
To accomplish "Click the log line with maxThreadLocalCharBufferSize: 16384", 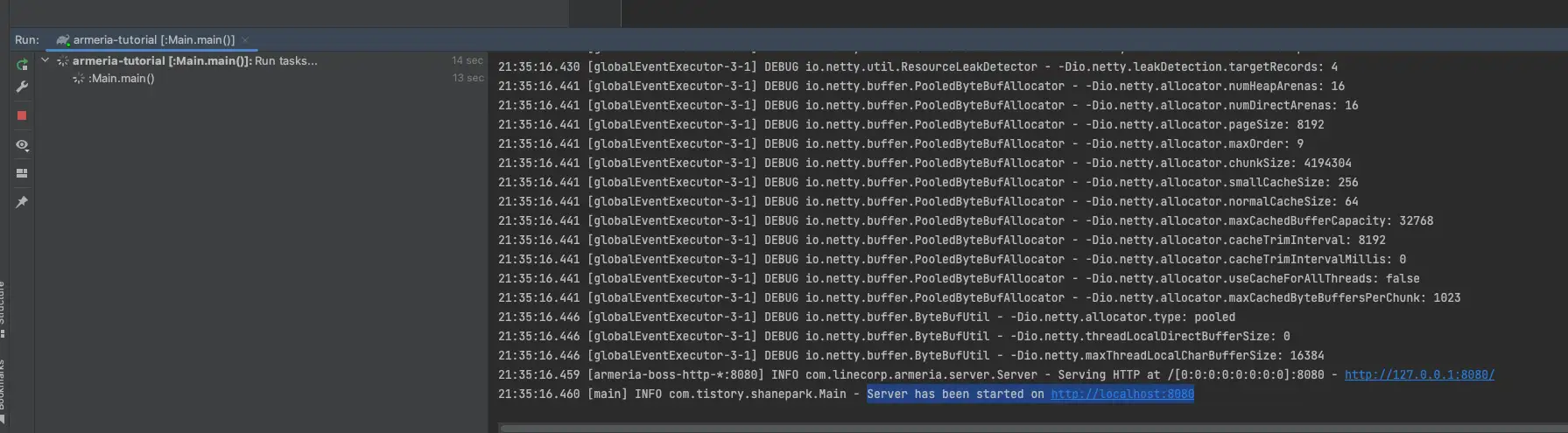I will [x=911, y=356].
